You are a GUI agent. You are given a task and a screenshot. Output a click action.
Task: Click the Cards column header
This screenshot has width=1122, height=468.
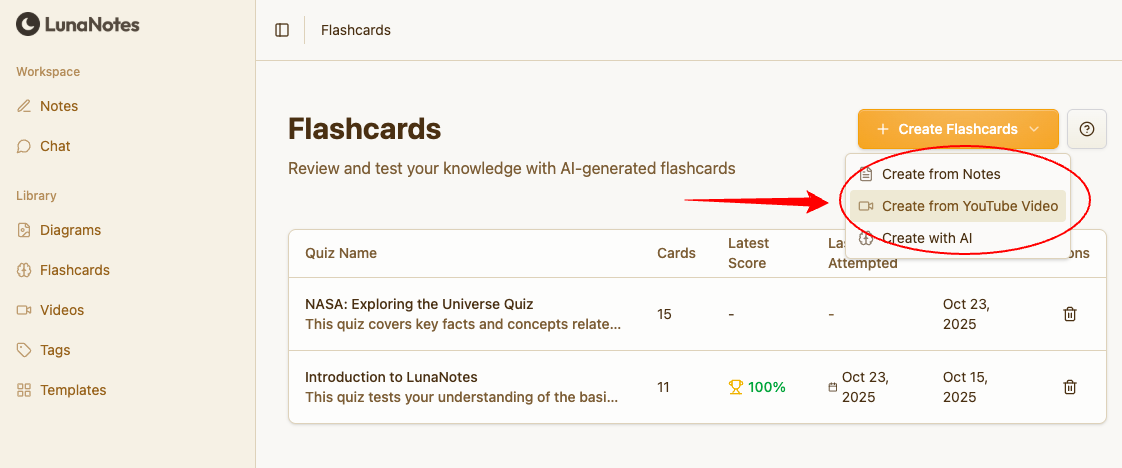click(x=676, y=253)
